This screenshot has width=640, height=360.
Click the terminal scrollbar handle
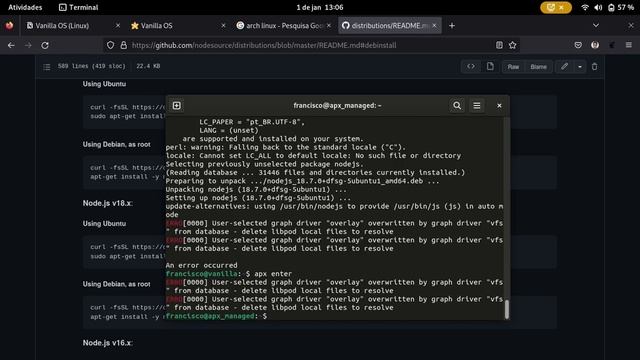(x=507, y=309)
